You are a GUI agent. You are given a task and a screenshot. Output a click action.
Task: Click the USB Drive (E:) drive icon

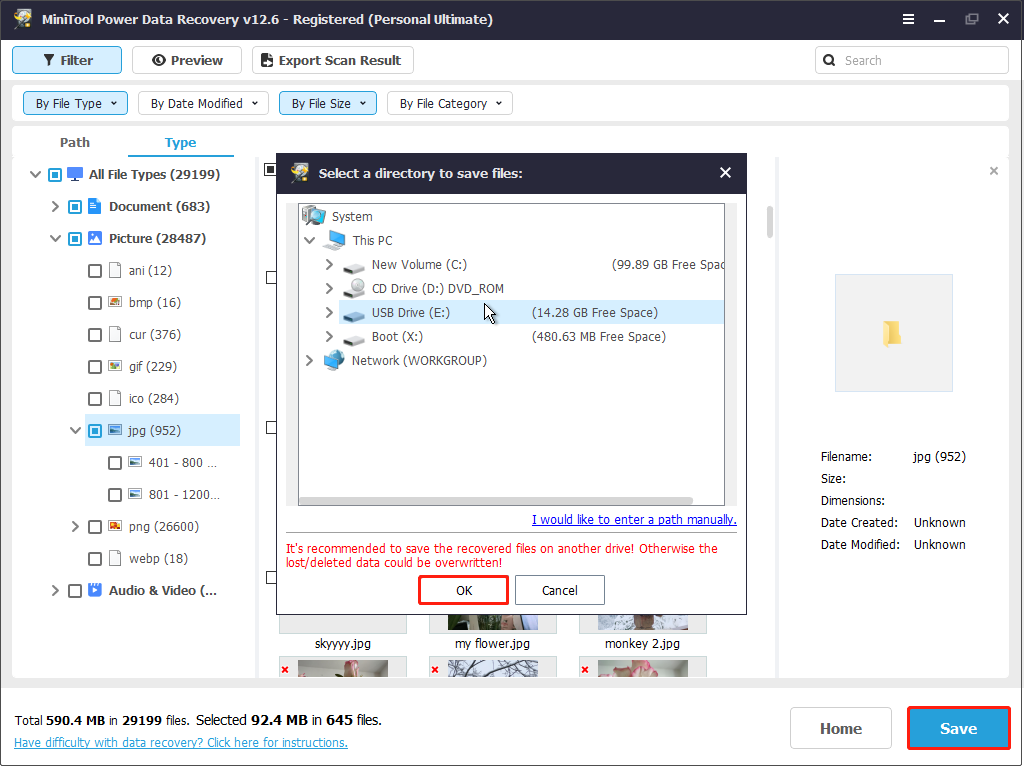[x=354, y=314]
